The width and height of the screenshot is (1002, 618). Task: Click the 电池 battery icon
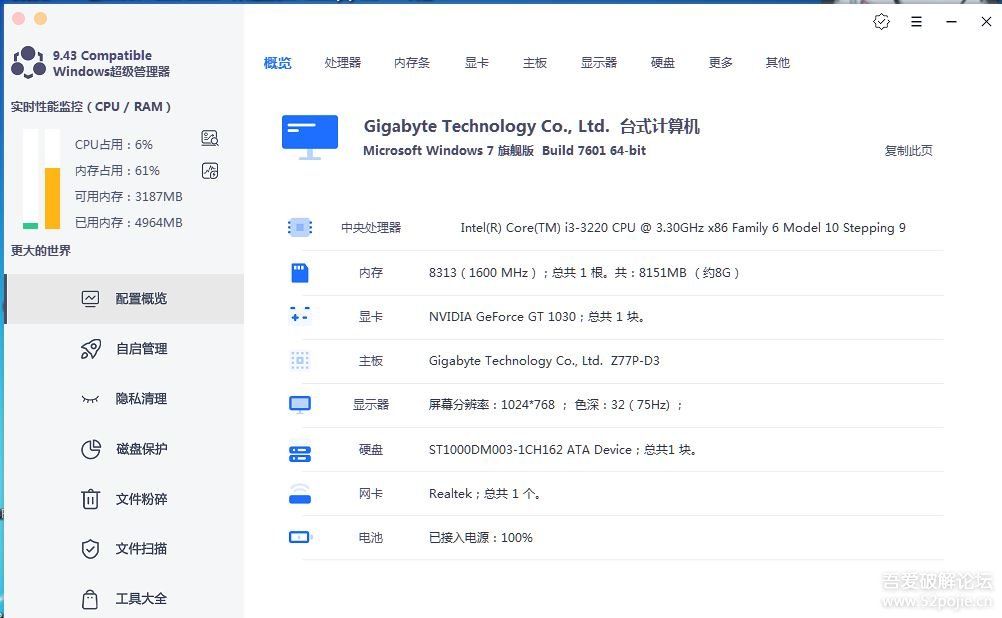(x=300, y=537)
